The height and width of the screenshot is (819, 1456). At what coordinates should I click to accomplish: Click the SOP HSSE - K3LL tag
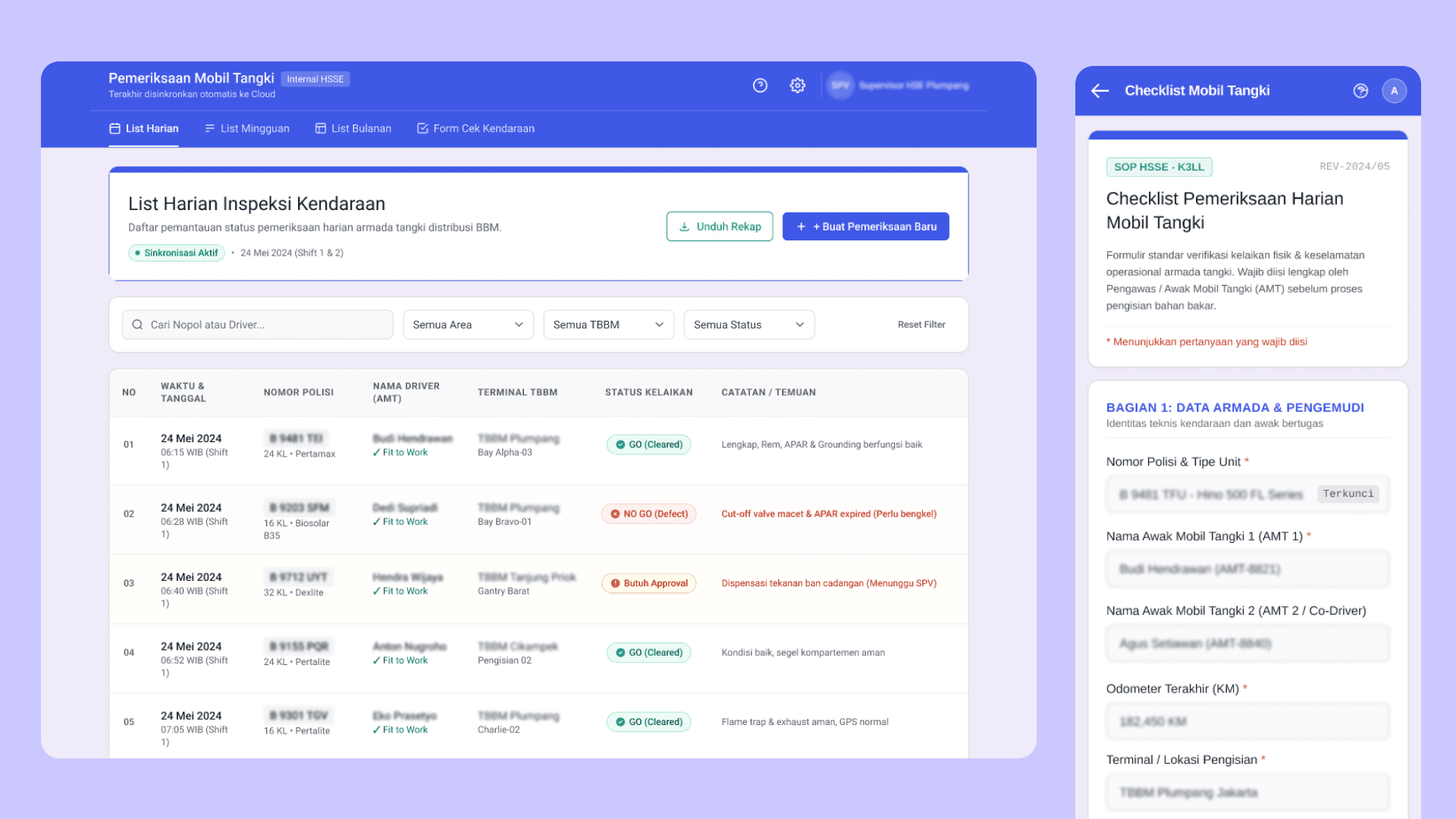click(x=1159, y=167)
